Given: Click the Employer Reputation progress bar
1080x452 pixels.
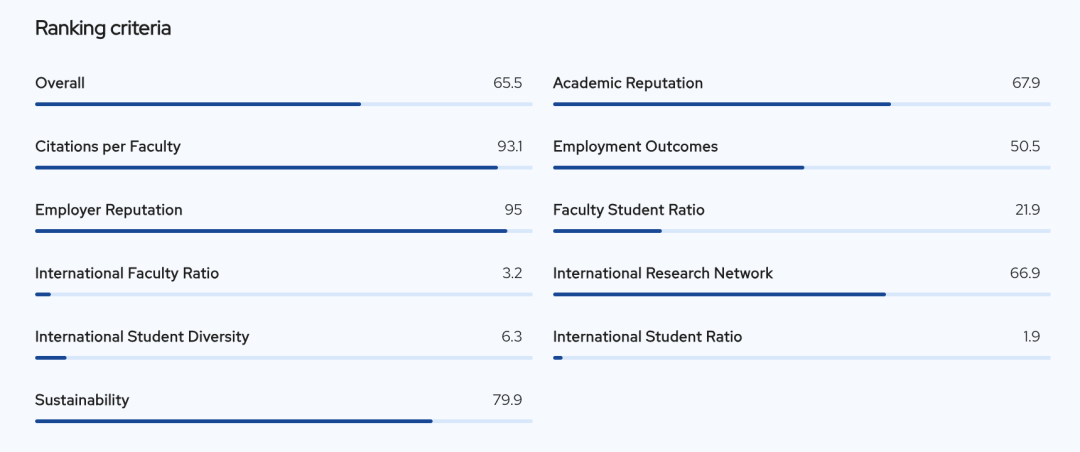Looking at the screenshot, I should coord(283,231).
